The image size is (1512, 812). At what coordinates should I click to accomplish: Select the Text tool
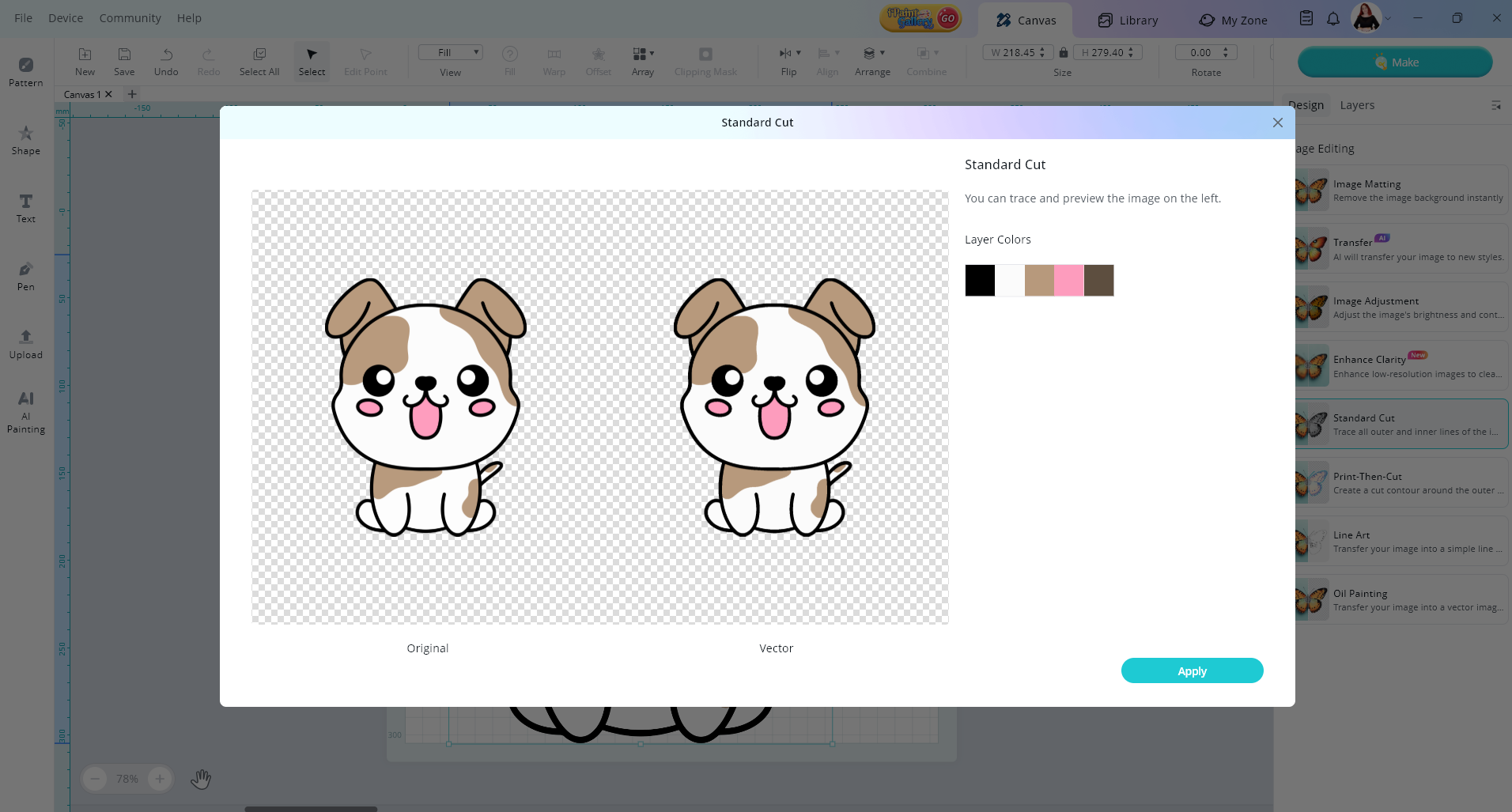(25, 207)
